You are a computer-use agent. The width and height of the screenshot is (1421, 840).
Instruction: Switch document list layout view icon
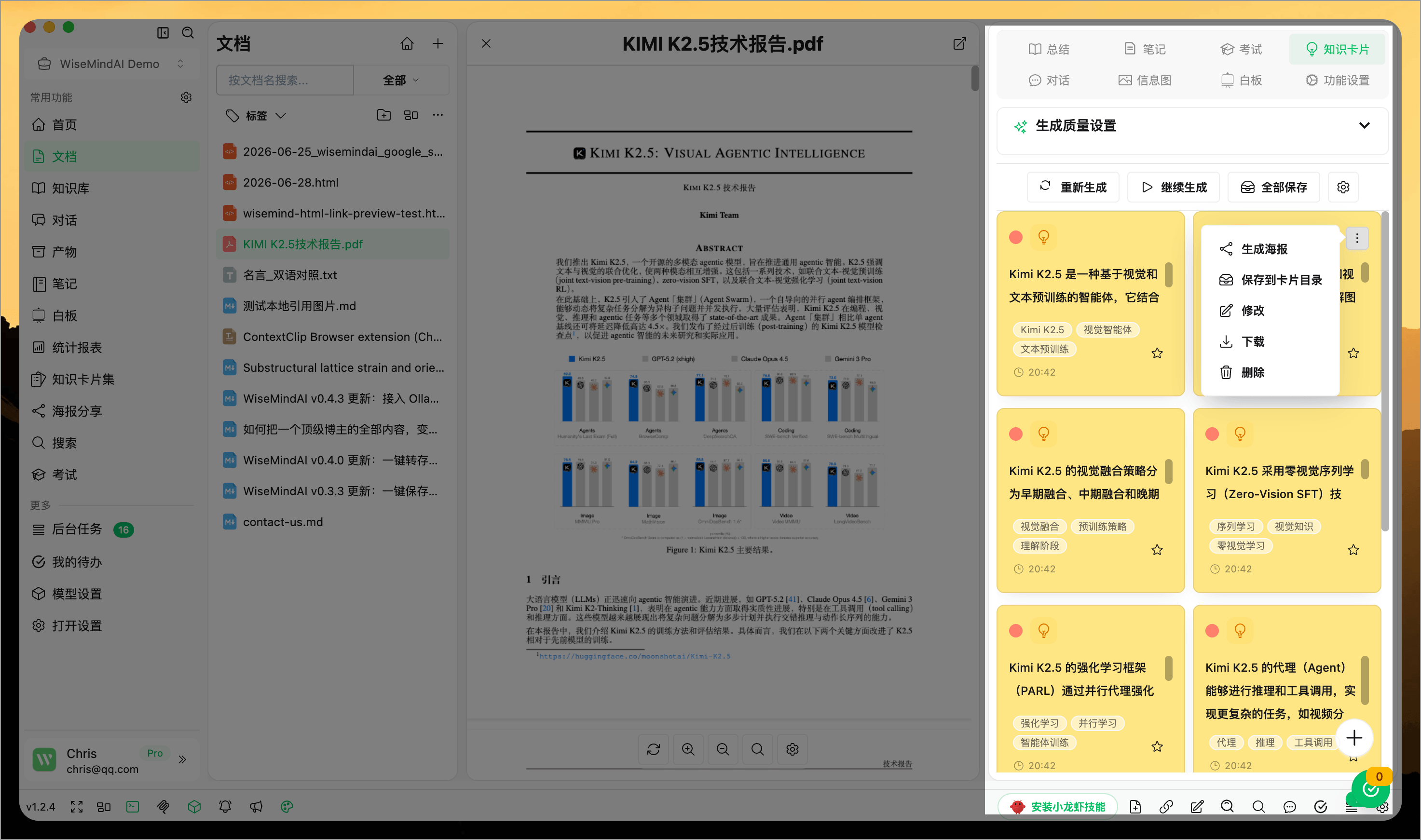[x=411, y=115]
